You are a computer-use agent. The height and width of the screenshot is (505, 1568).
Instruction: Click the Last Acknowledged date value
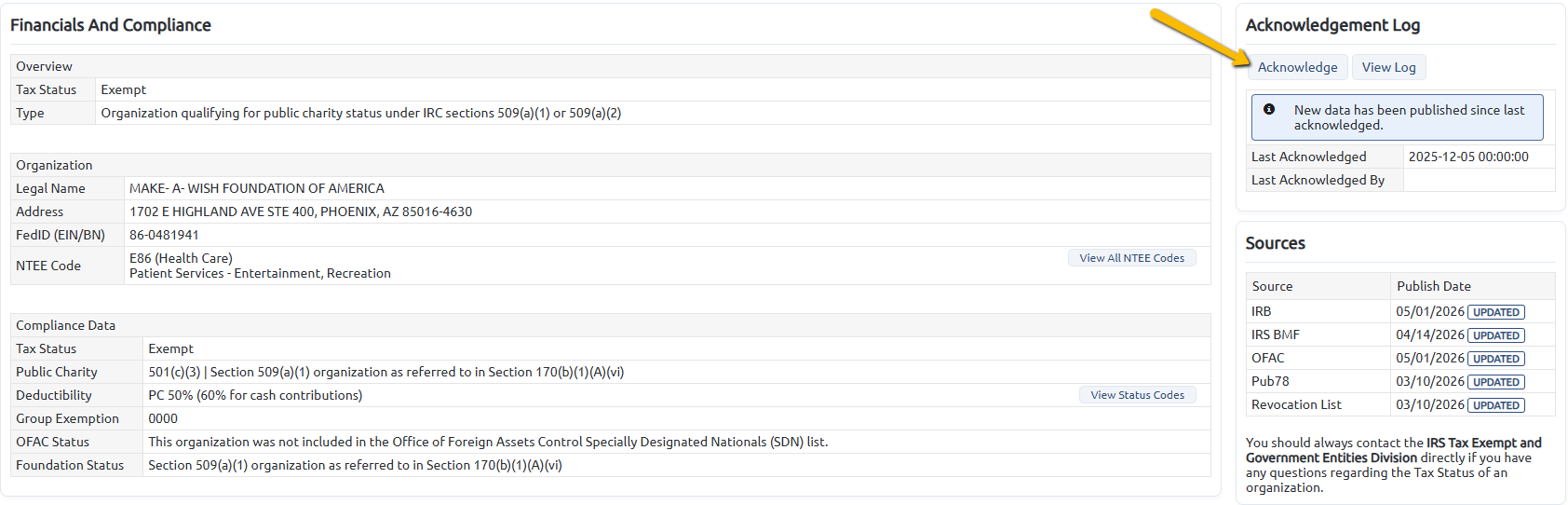pyautogui.click(x=1468, y=157)
